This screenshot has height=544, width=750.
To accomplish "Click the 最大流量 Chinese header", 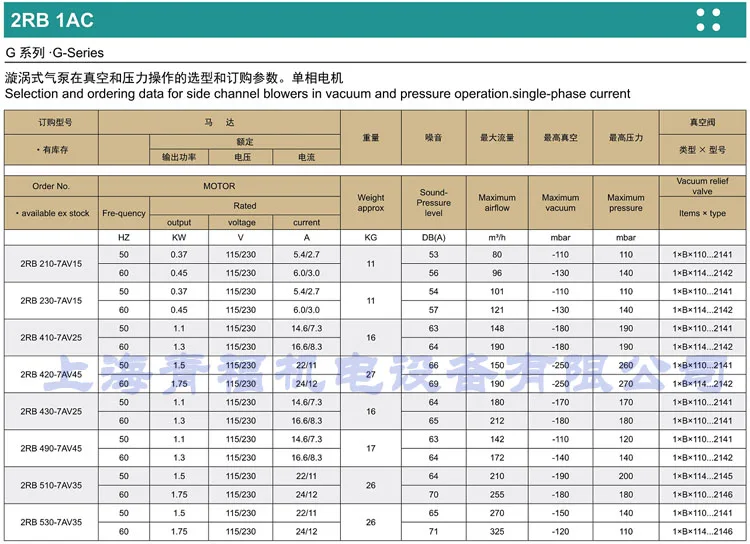I will [x=497, y=138].
